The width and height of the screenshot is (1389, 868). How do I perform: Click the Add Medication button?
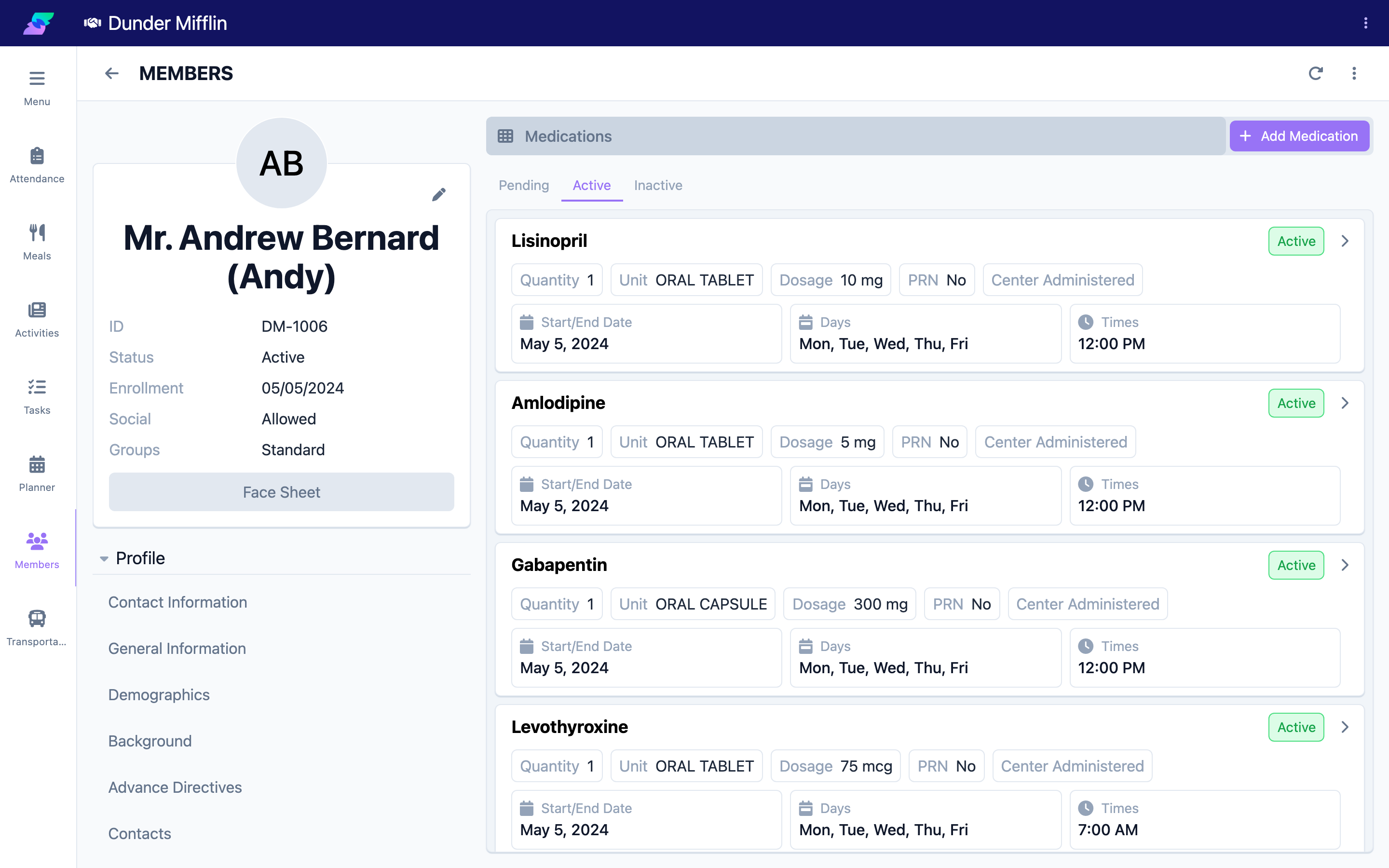[x=1299, y=136]
